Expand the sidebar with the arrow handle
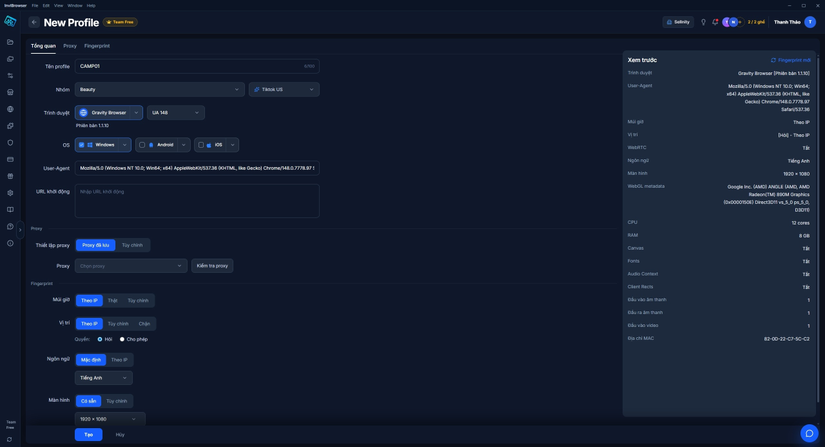 20,230
